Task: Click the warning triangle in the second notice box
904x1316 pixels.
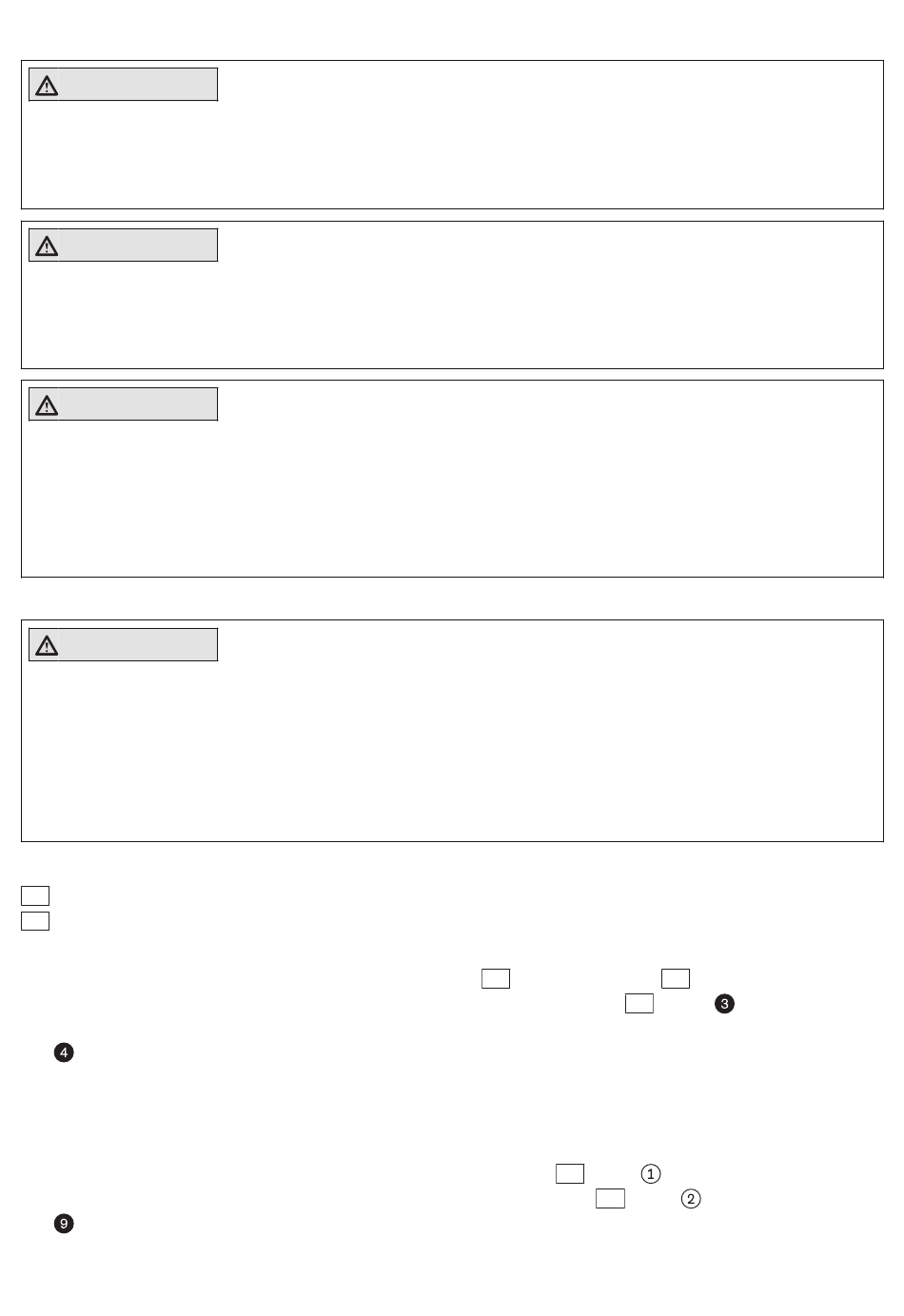Action: click(46, 246)
